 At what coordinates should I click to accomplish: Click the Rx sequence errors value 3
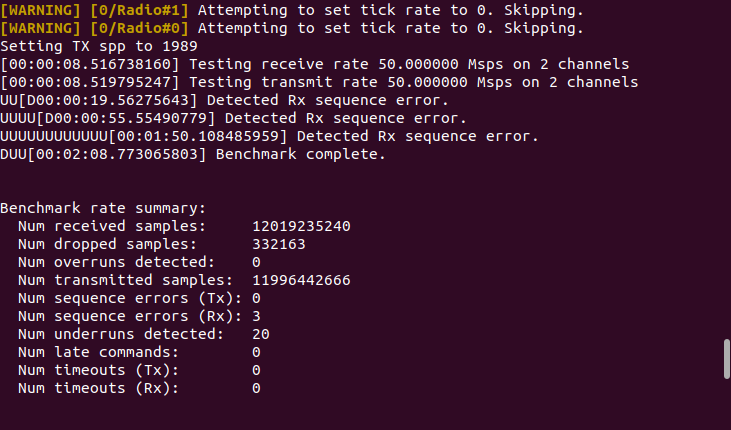pyautogui.click(x=256, y=316)
